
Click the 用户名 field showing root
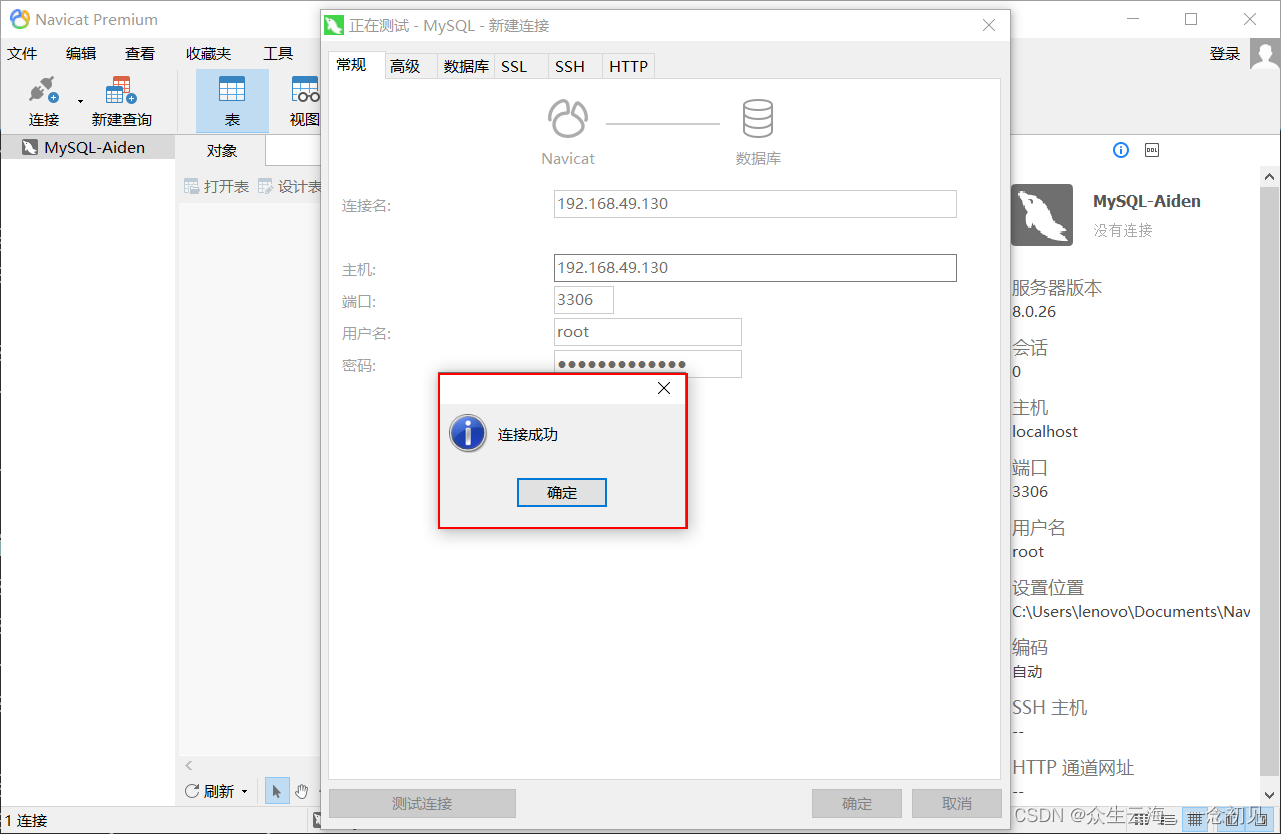[648, 332]
